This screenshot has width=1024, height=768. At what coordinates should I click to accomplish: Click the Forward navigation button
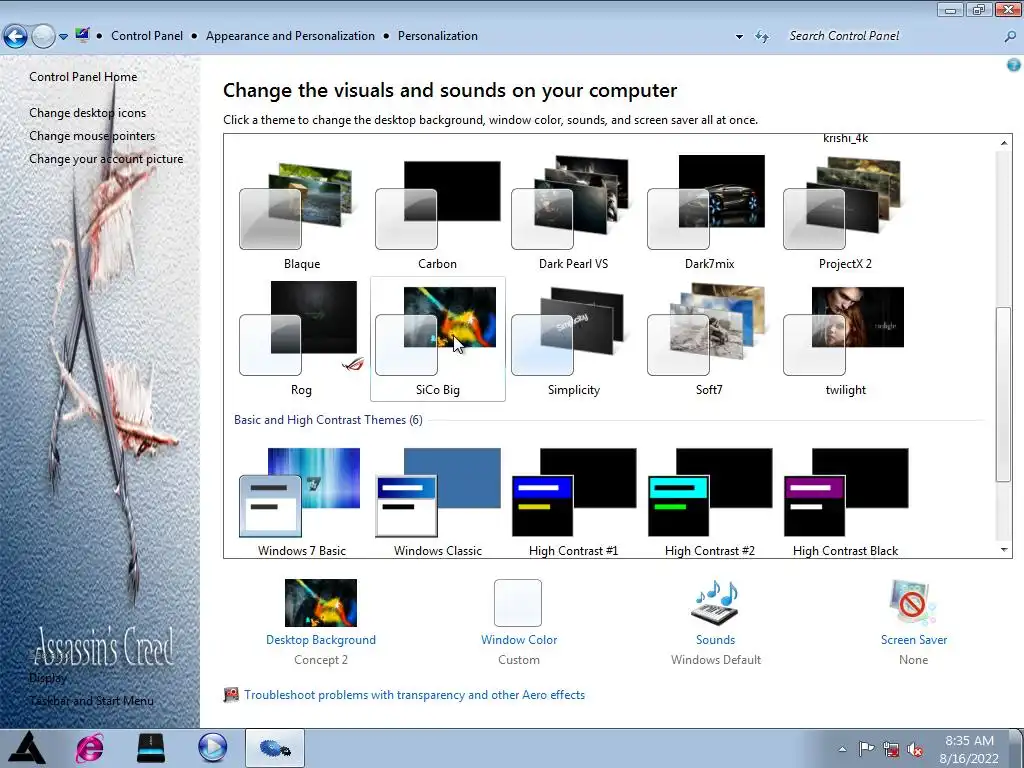43,36
